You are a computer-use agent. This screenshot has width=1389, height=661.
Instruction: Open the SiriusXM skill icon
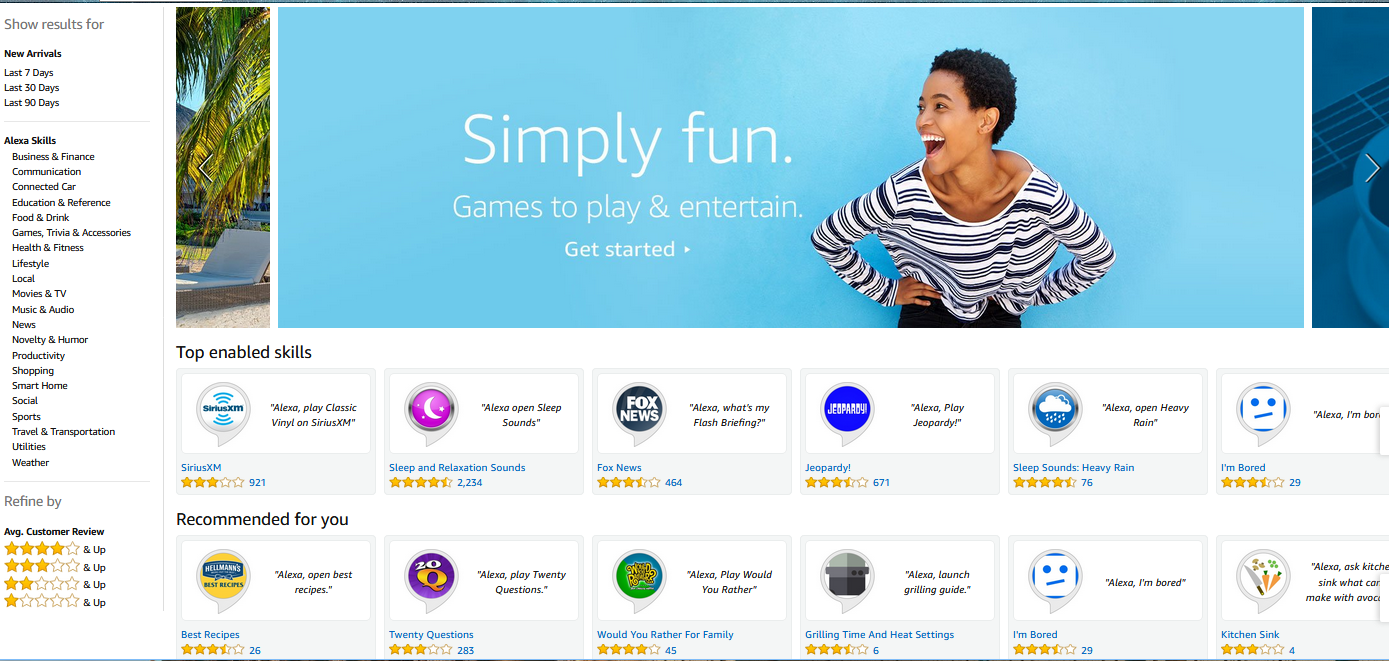point(222,413)
